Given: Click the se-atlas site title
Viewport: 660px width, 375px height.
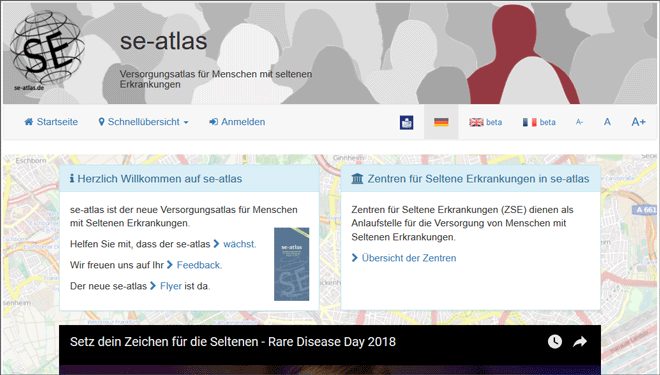Looking at the screenshot, I should click(x=163, y=41).
